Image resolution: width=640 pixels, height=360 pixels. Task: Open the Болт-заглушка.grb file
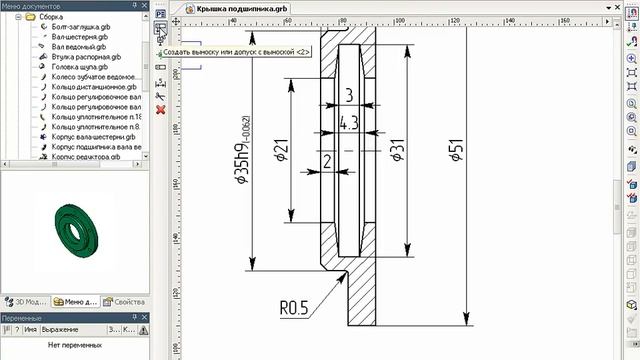coord(81,27)
